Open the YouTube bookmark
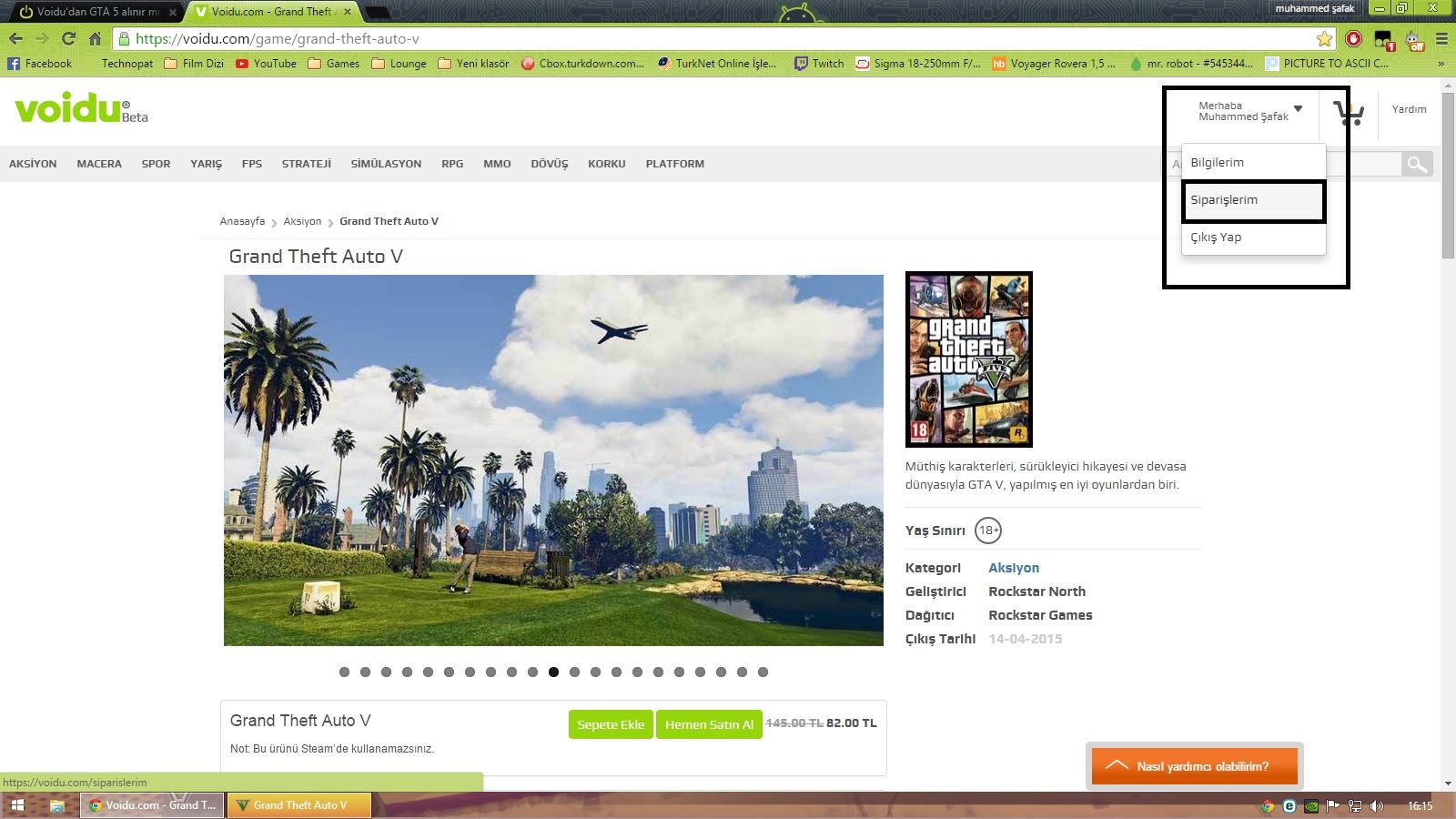Viewport: 1456px width, 819px height. tap(266, 64)
